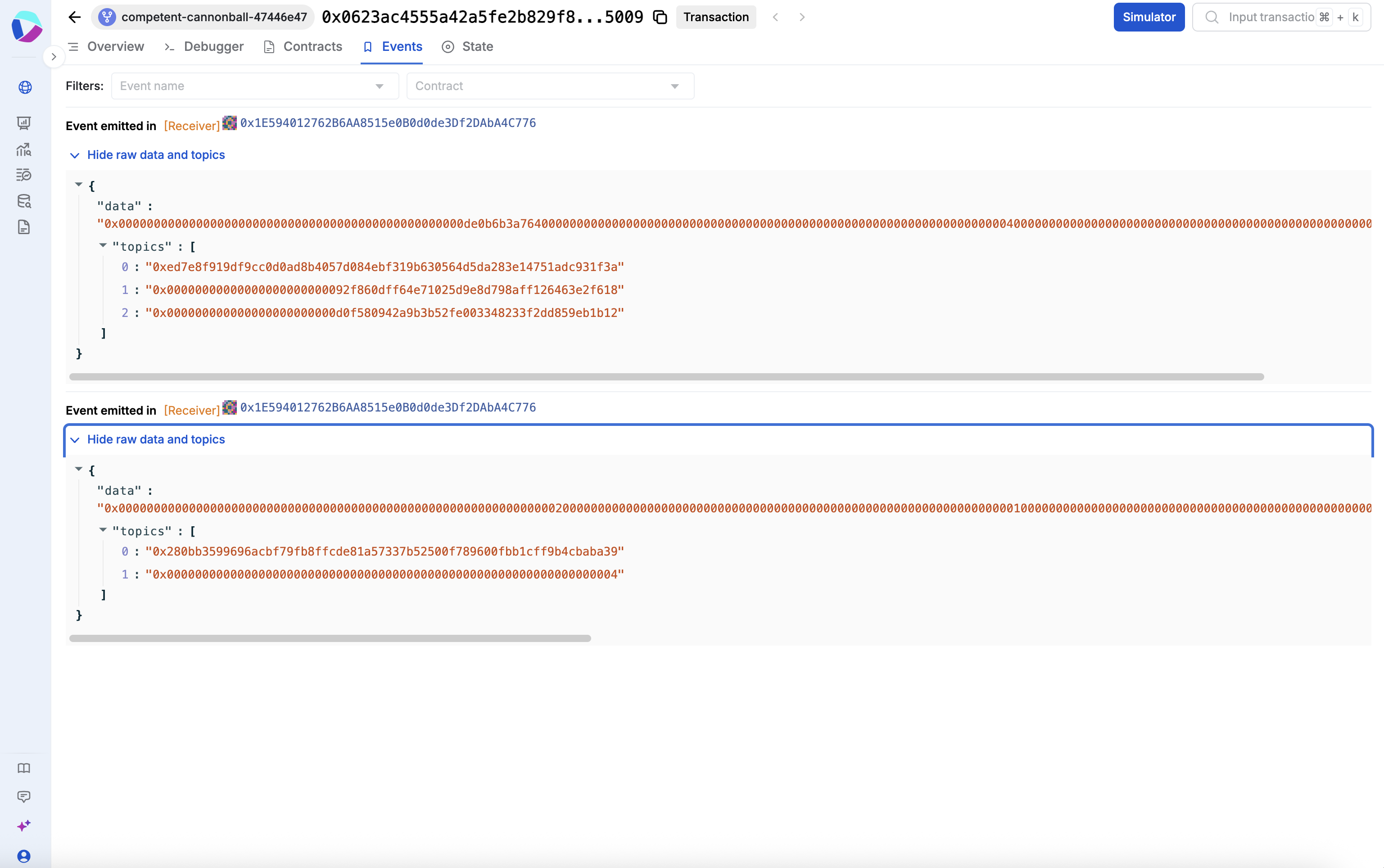Open the feedback chat icon
This screenshot has height=868, width=1384.
tap(24, 796)
